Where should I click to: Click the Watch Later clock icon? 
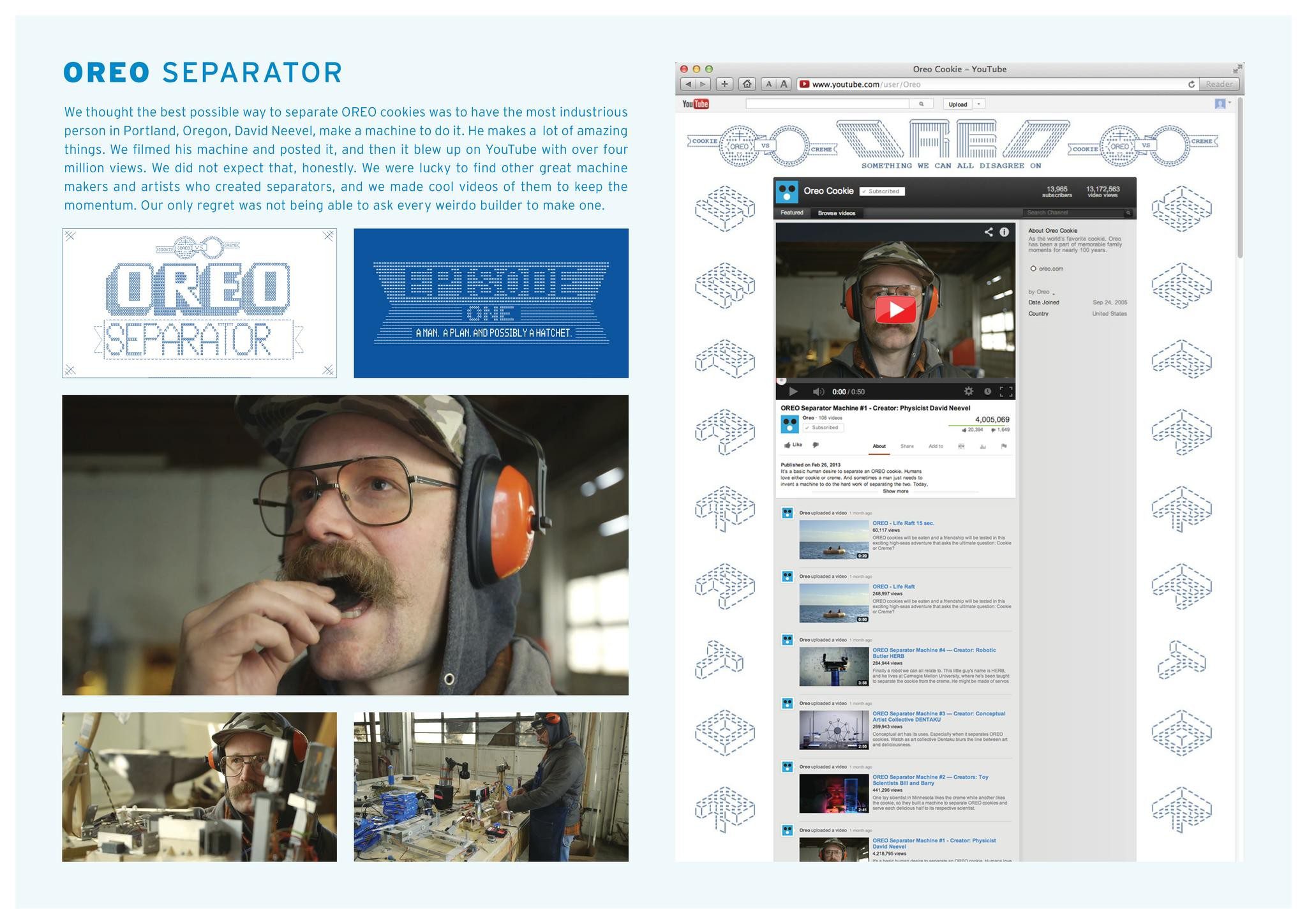(x=987, y=392)
